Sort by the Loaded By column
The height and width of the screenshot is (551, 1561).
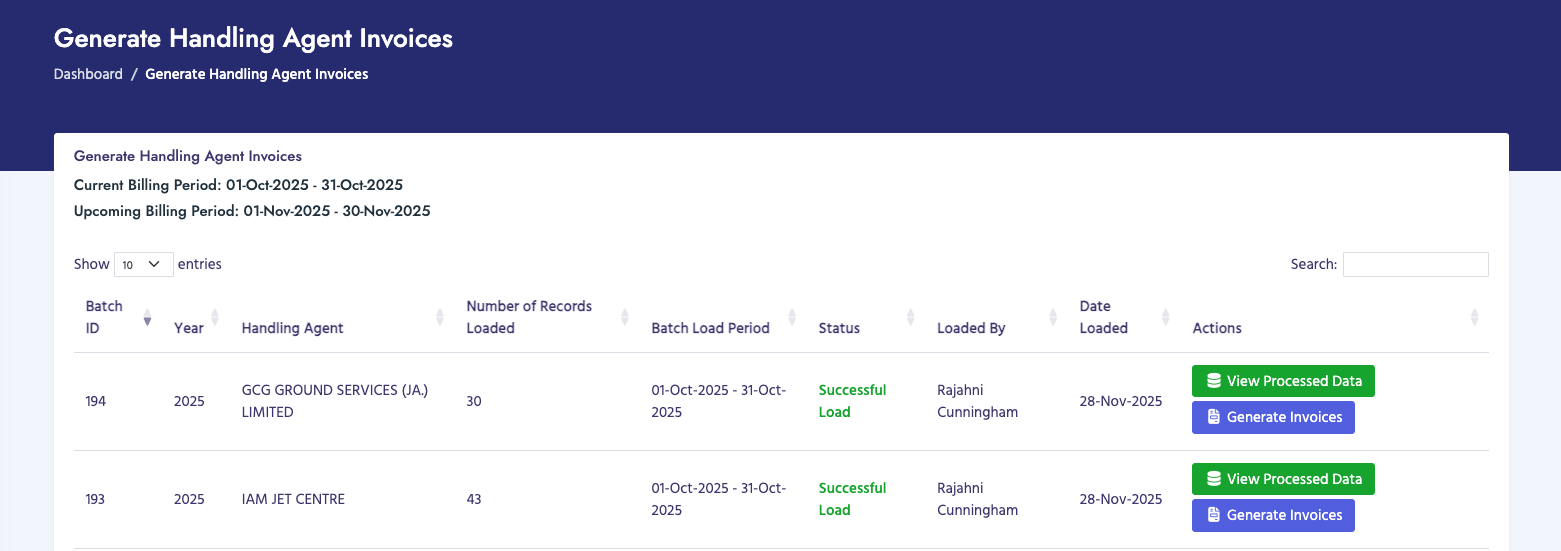[996, 317]
